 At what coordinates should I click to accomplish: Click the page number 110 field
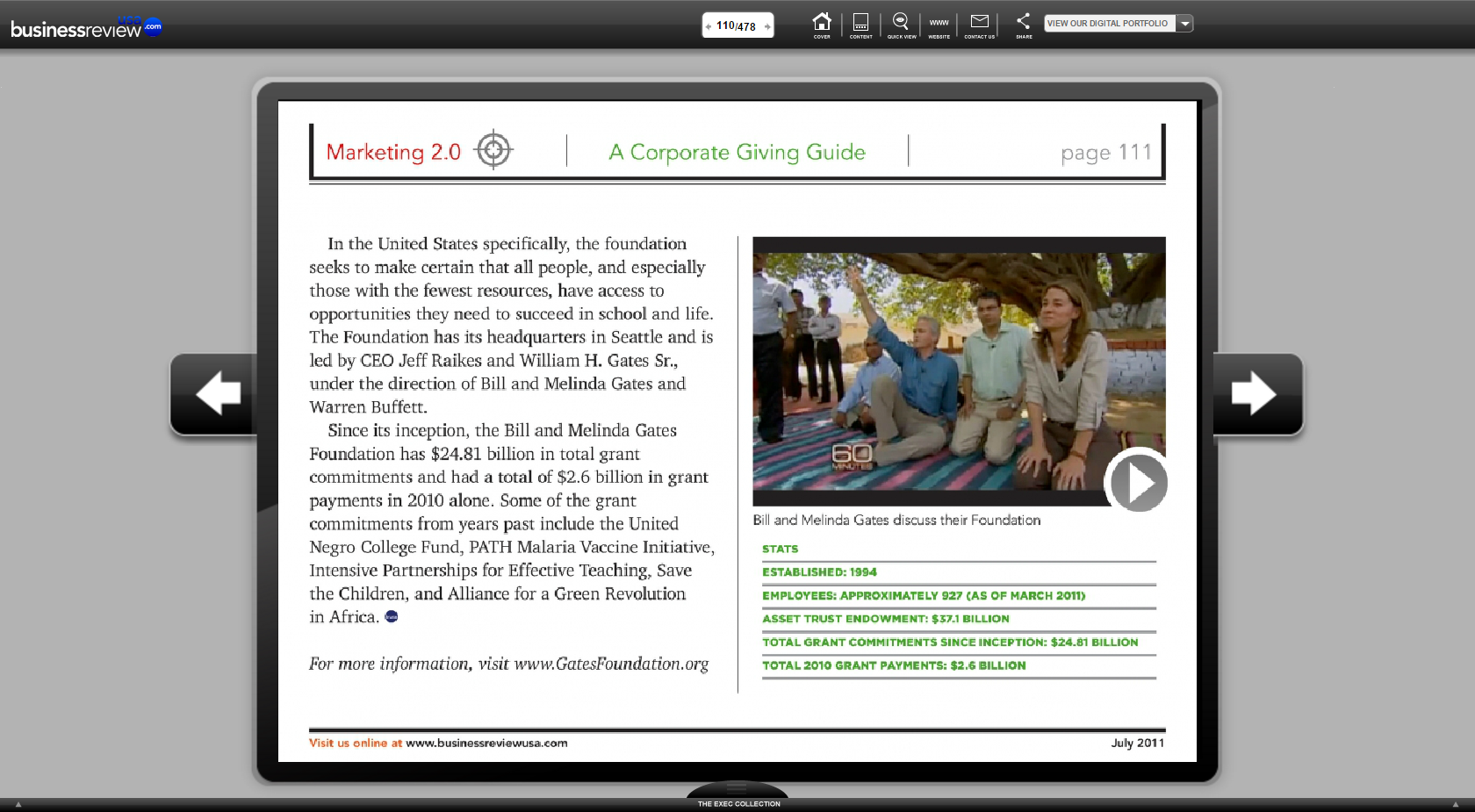pos(725,25)
